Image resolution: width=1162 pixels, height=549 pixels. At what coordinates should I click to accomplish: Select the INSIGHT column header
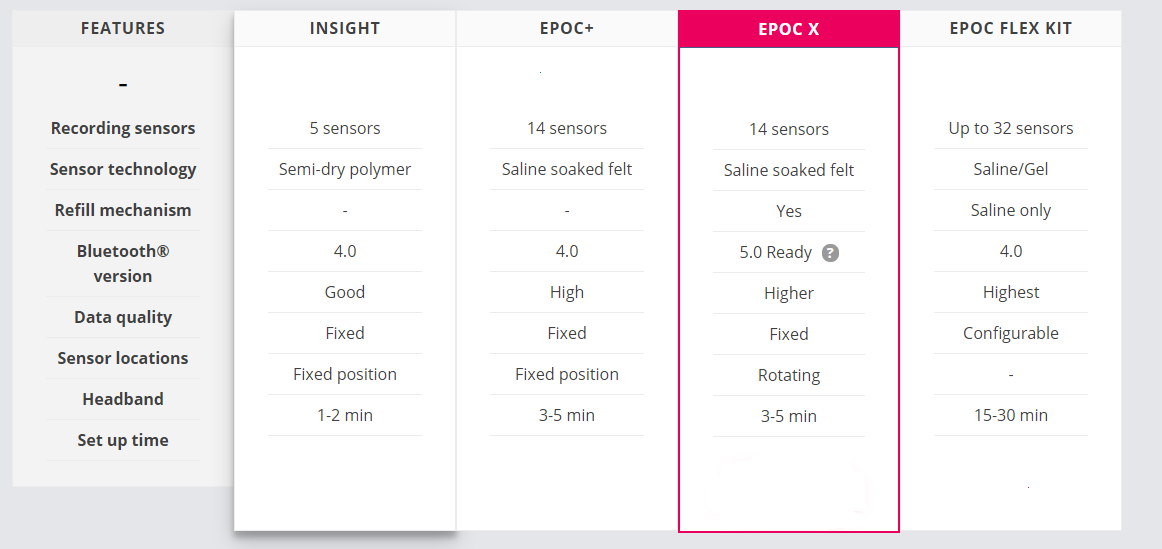point(345,28)
